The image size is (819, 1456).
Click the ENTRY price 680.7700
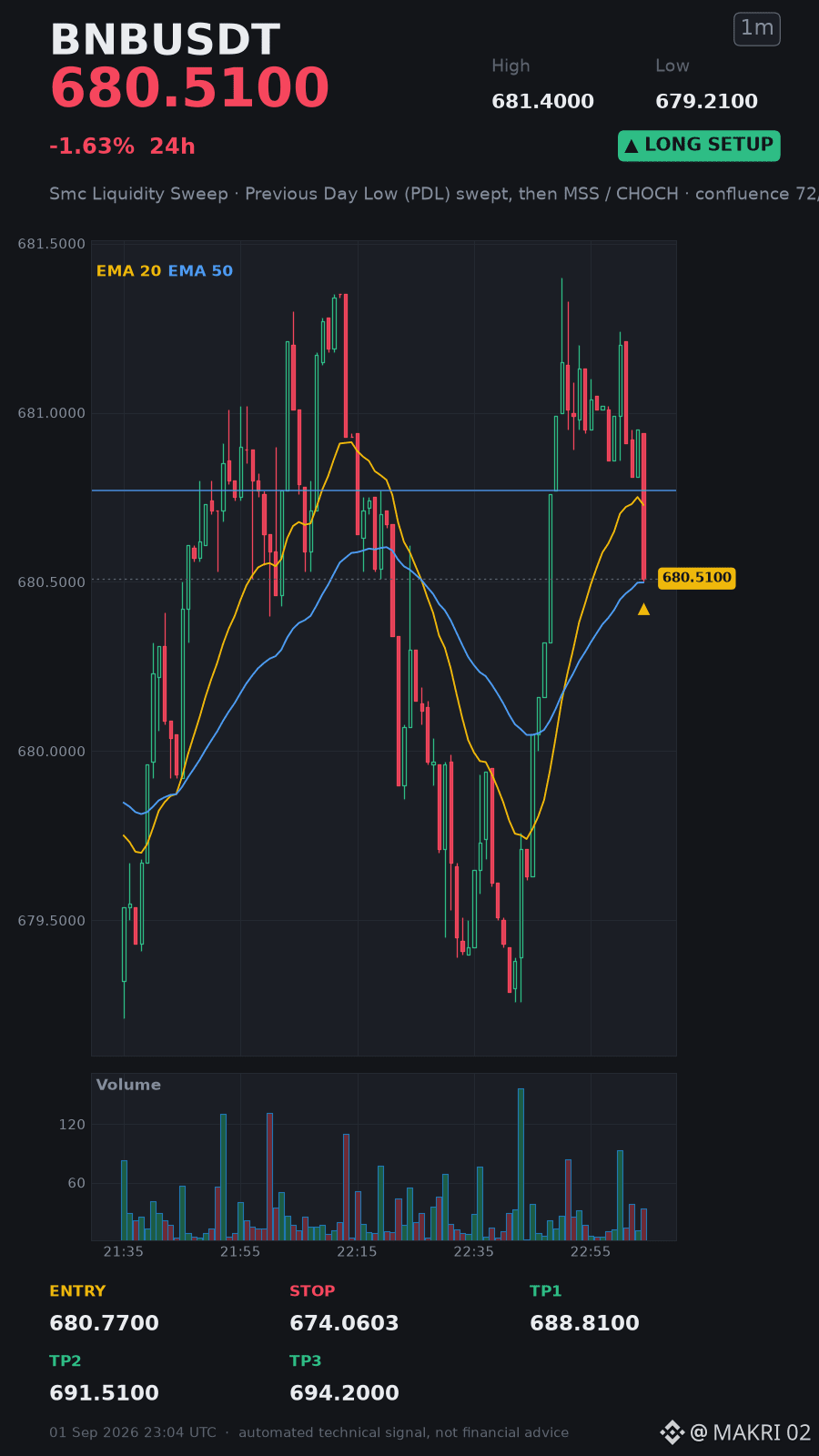[x=104, y=1323]
